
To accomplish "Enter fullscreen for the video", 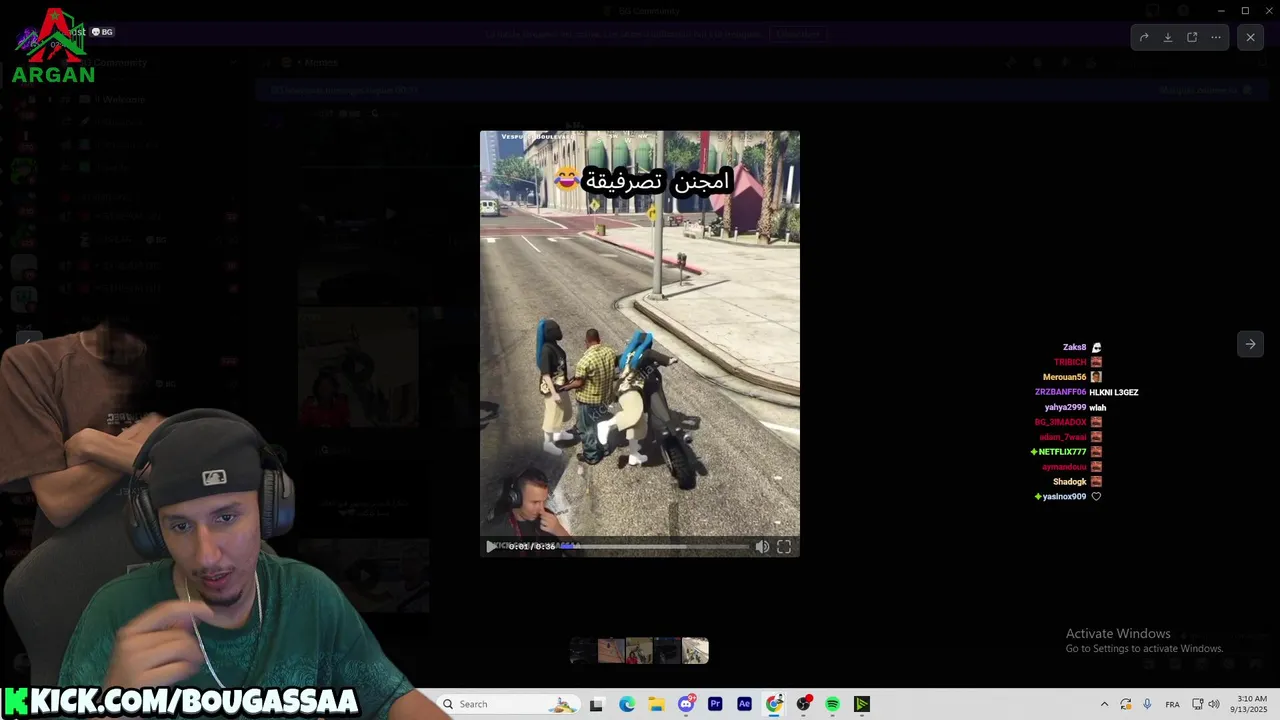I will click(784, 547).
